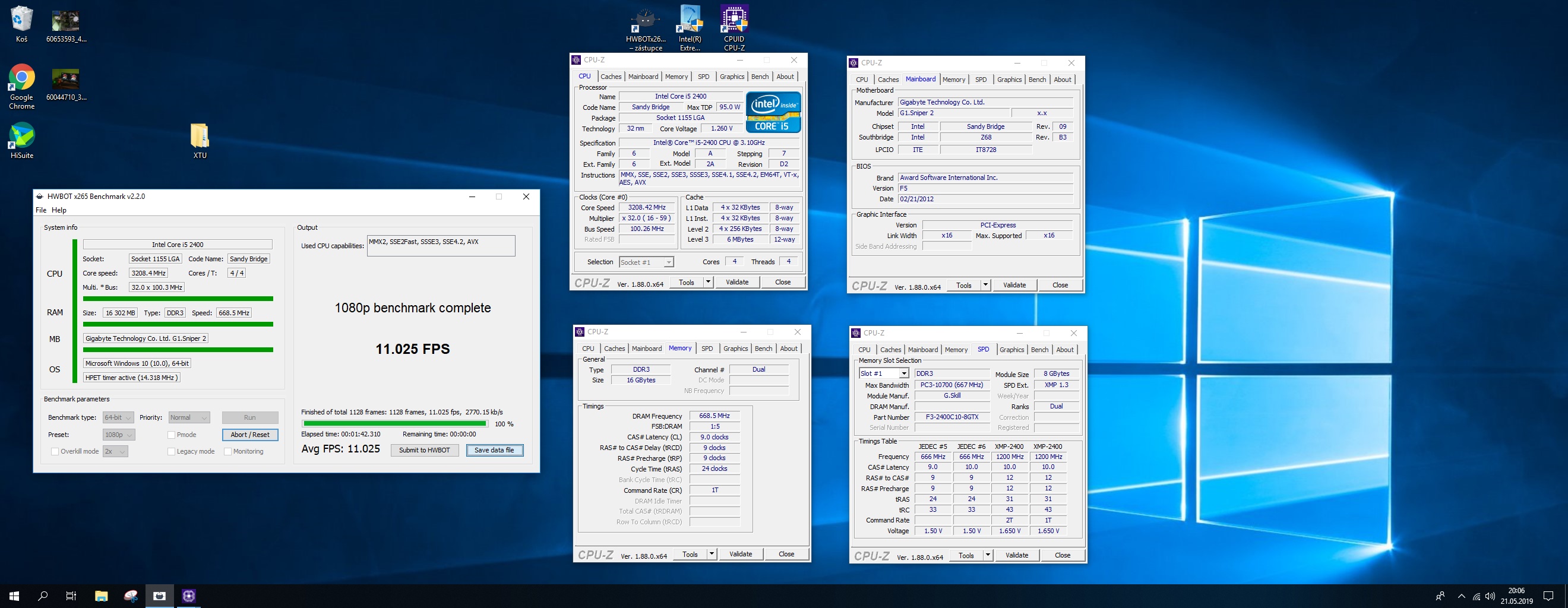Viewport: 1568px width, 608px height.
Task: Select the DRAM Frequency 668.5 MHz value
Action: [x=715, y=416]
